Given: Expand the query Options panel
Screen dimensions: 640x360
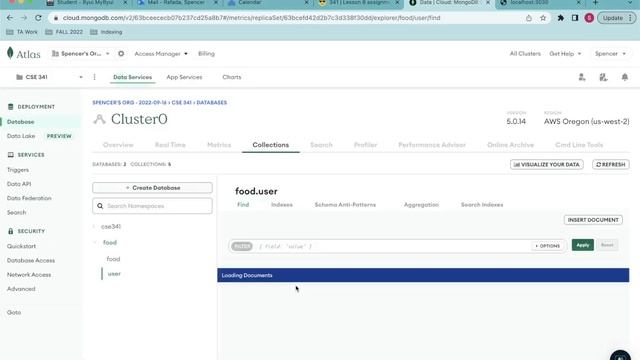Looking at the screenshot, I should 547,246.
